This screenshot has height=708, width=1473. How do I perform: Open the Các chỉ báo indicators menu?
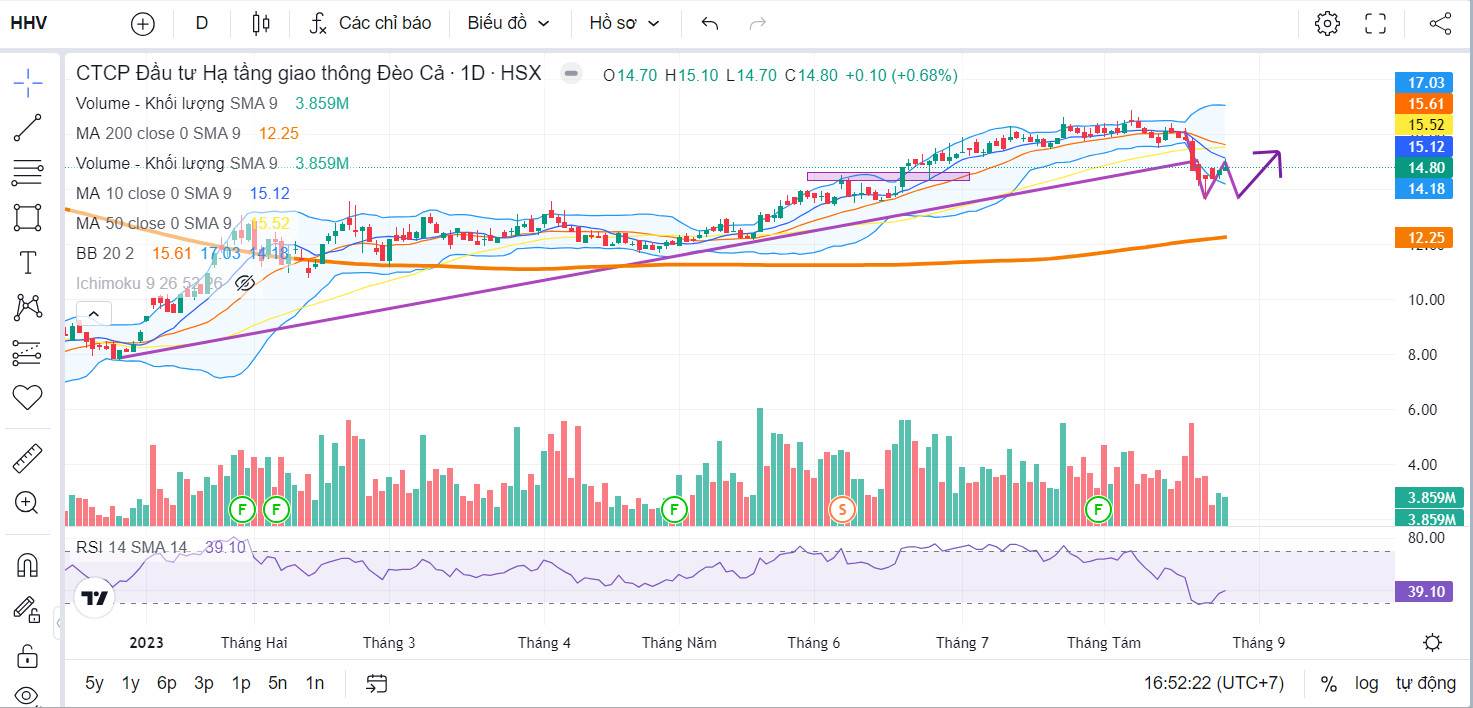[370, 23]
